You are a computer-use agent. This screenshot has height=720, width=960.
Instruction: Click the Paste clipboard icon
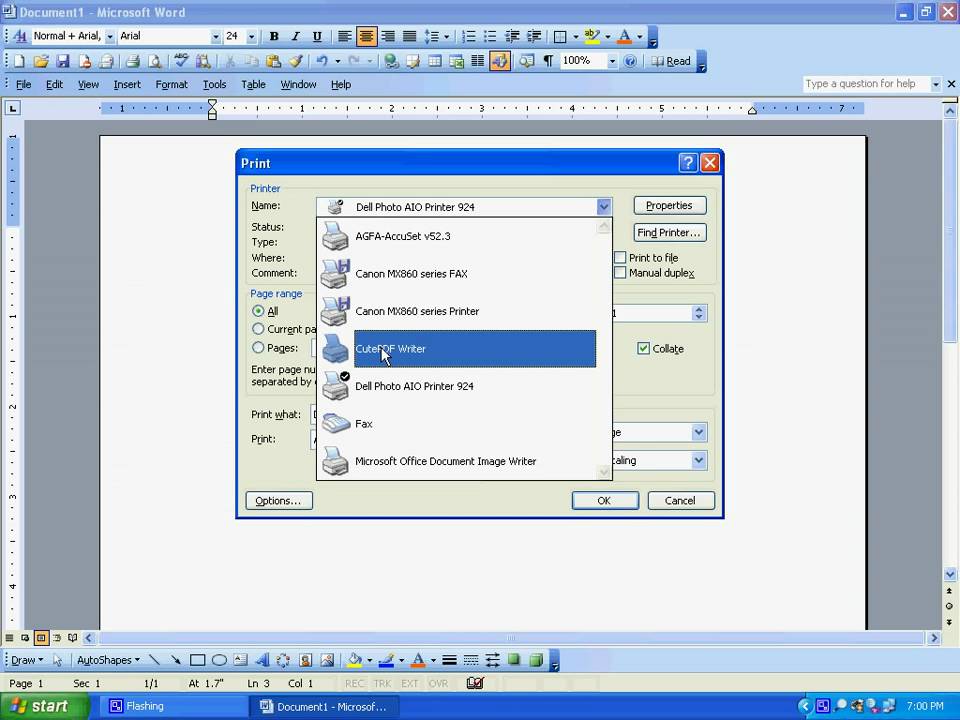[274, 61]
